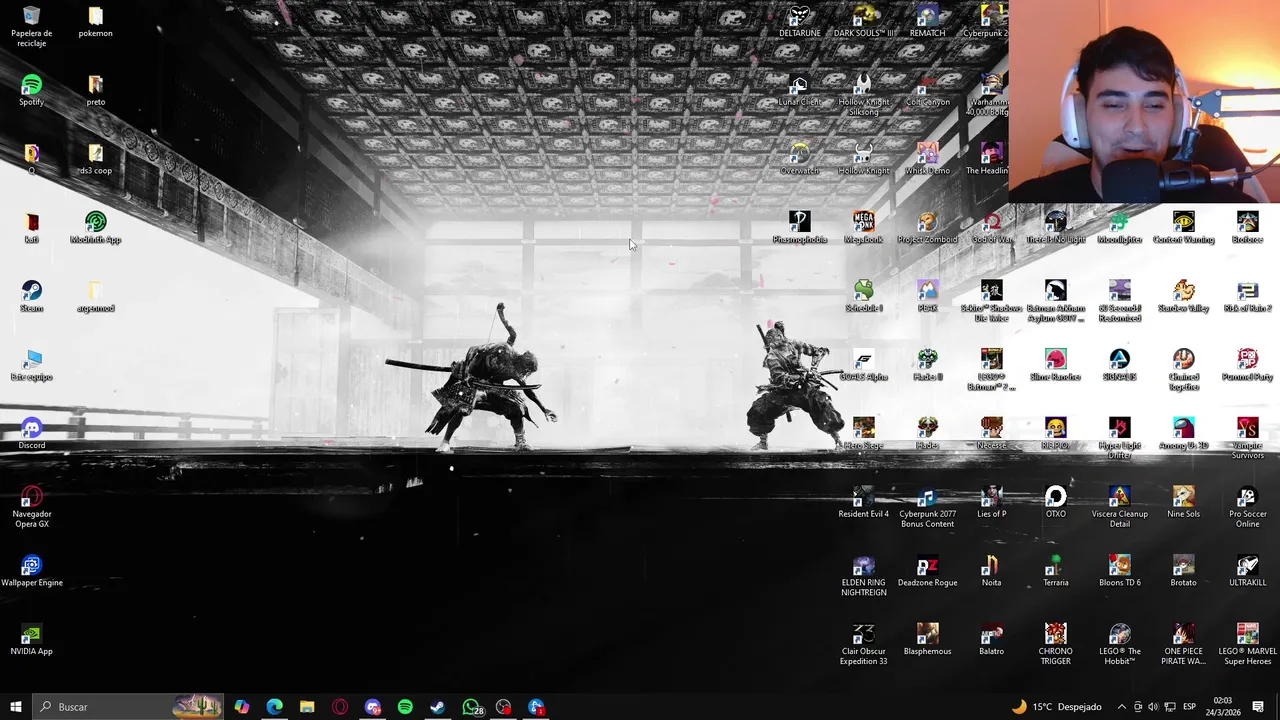This screenshot has height=720, width=1280.
Task: Select the Megabonk shortcut
Action: (x=863, y=227)
